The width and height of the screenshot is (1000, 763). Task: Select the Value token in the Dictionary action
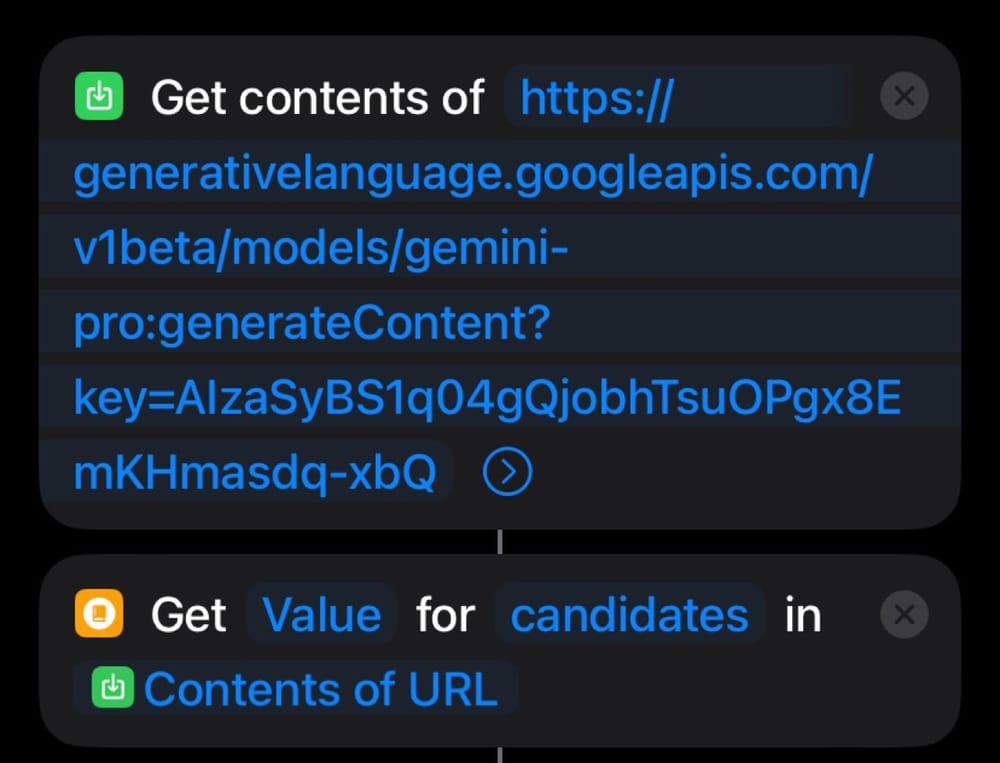click(x=321, y=614)
